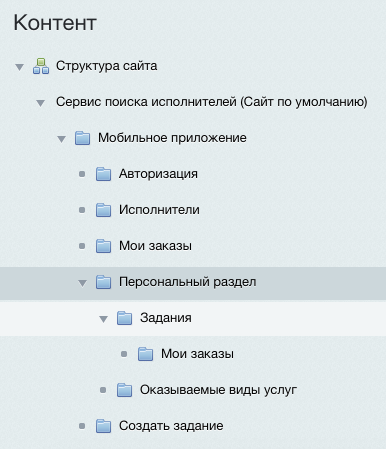386x449 pixels.
Task: Select Исполнители in the tree
Action: 159,210
